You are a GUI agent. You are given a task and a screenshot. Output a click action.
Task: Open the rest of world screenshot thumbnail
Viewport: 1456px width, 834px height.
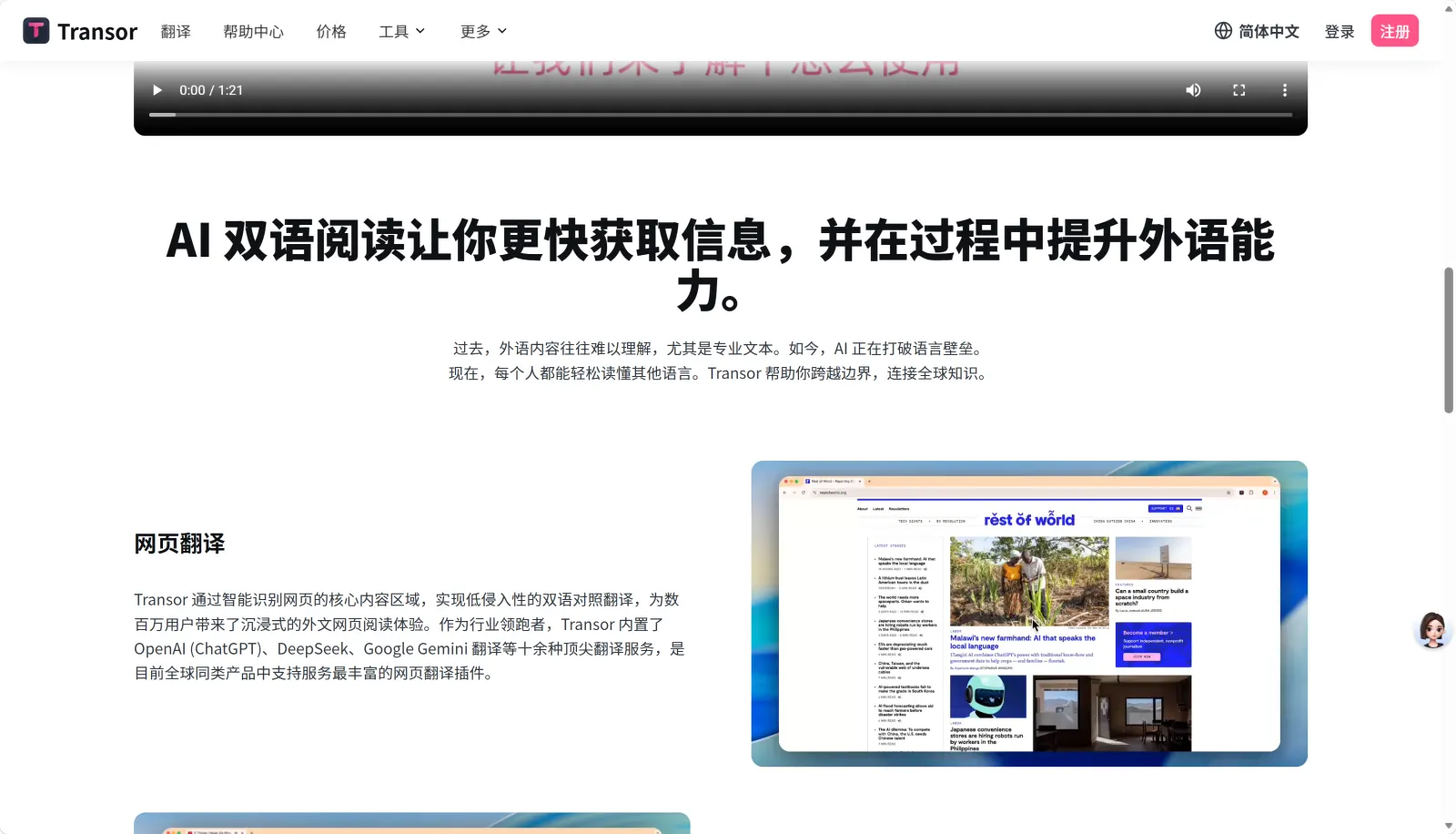click(x=1029, y=614)
